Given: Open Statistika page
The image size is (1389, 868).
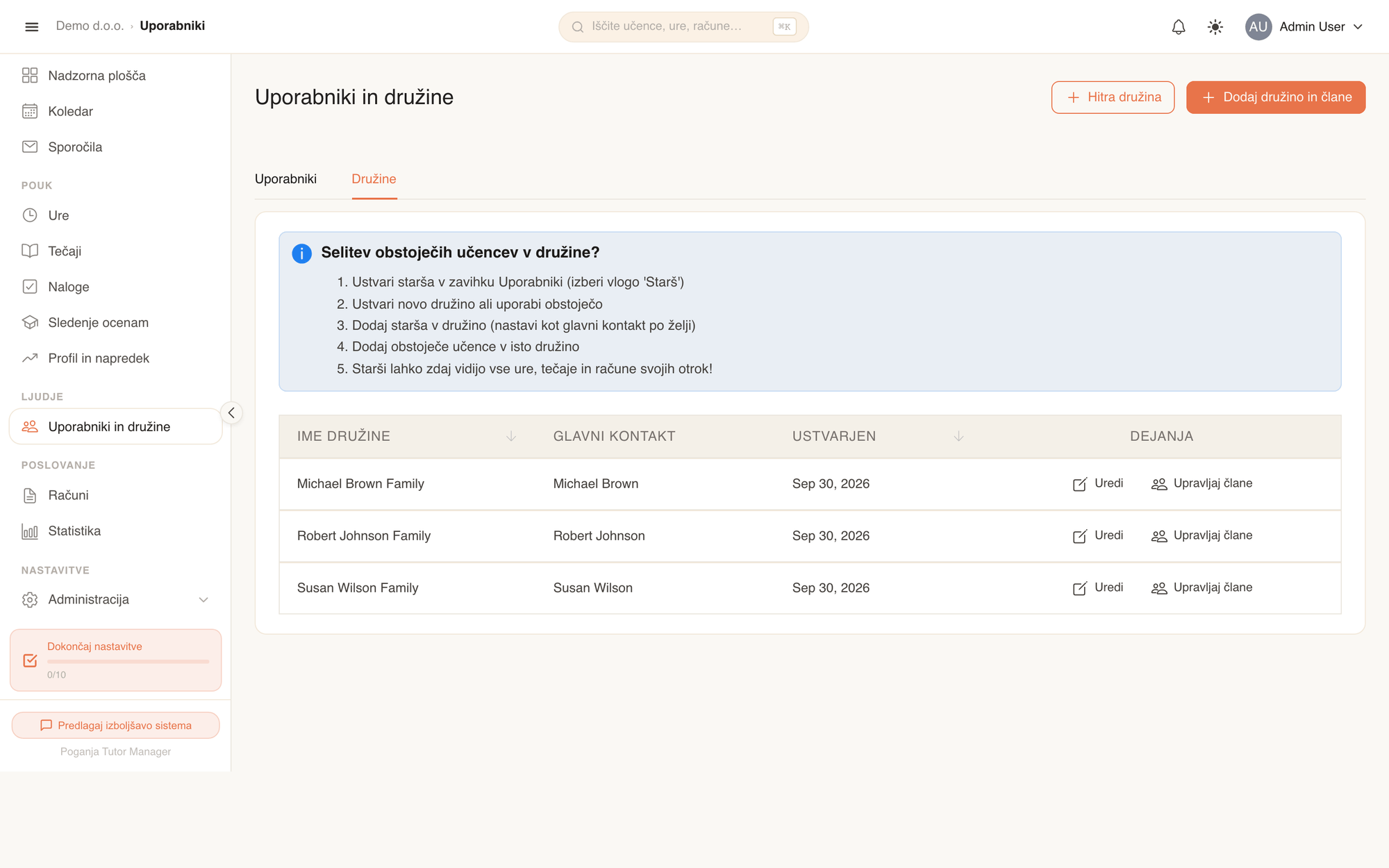Looking at the screenshot, I should point(115,531).
